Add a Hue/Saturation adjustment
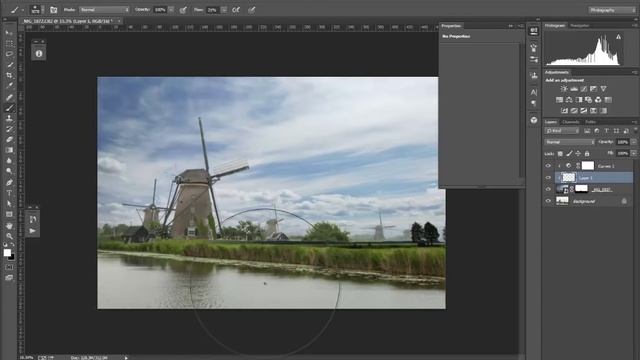 (x=559, y=100)
